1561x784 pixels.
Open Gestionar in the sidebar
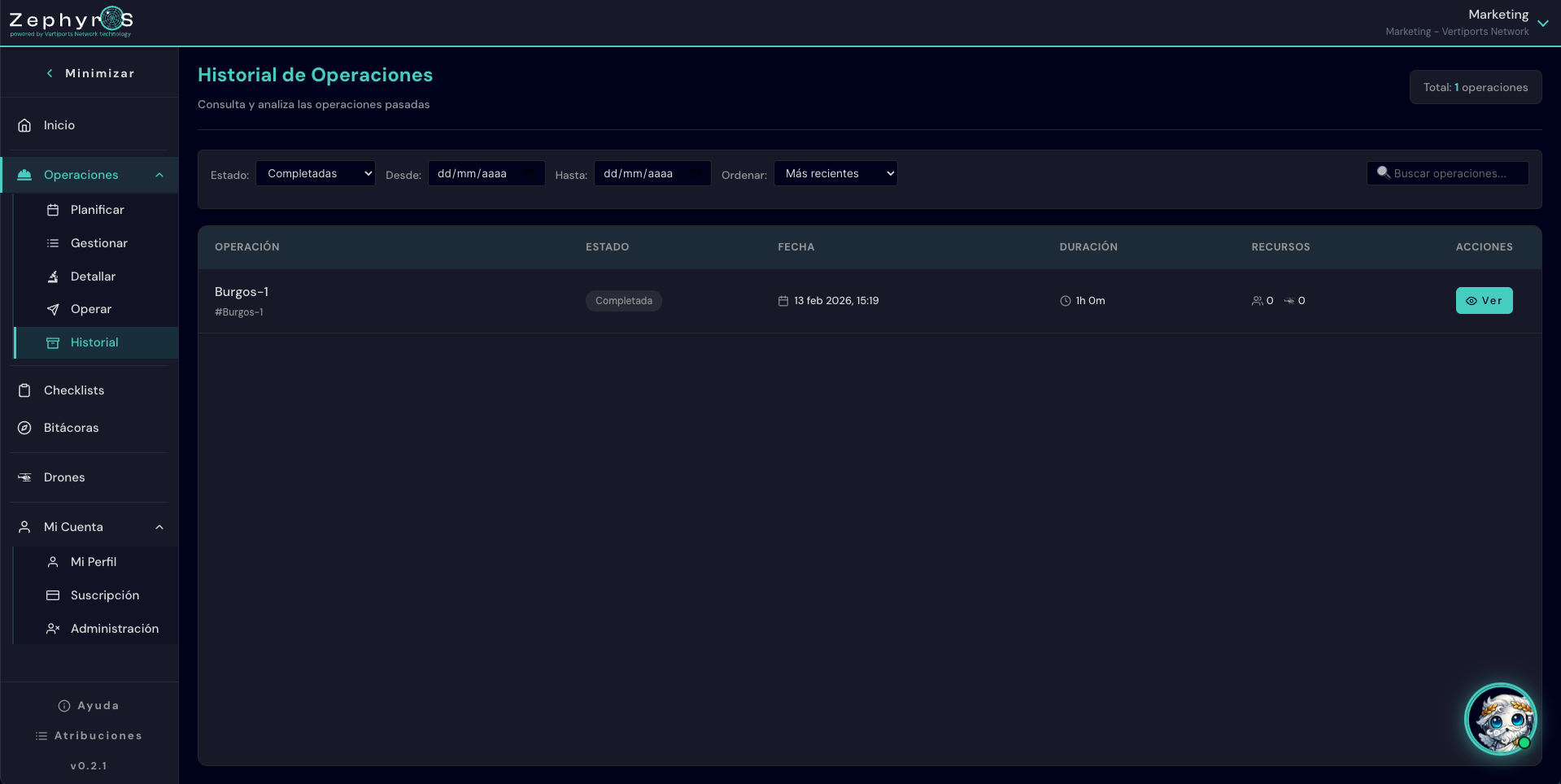[98, 243]
